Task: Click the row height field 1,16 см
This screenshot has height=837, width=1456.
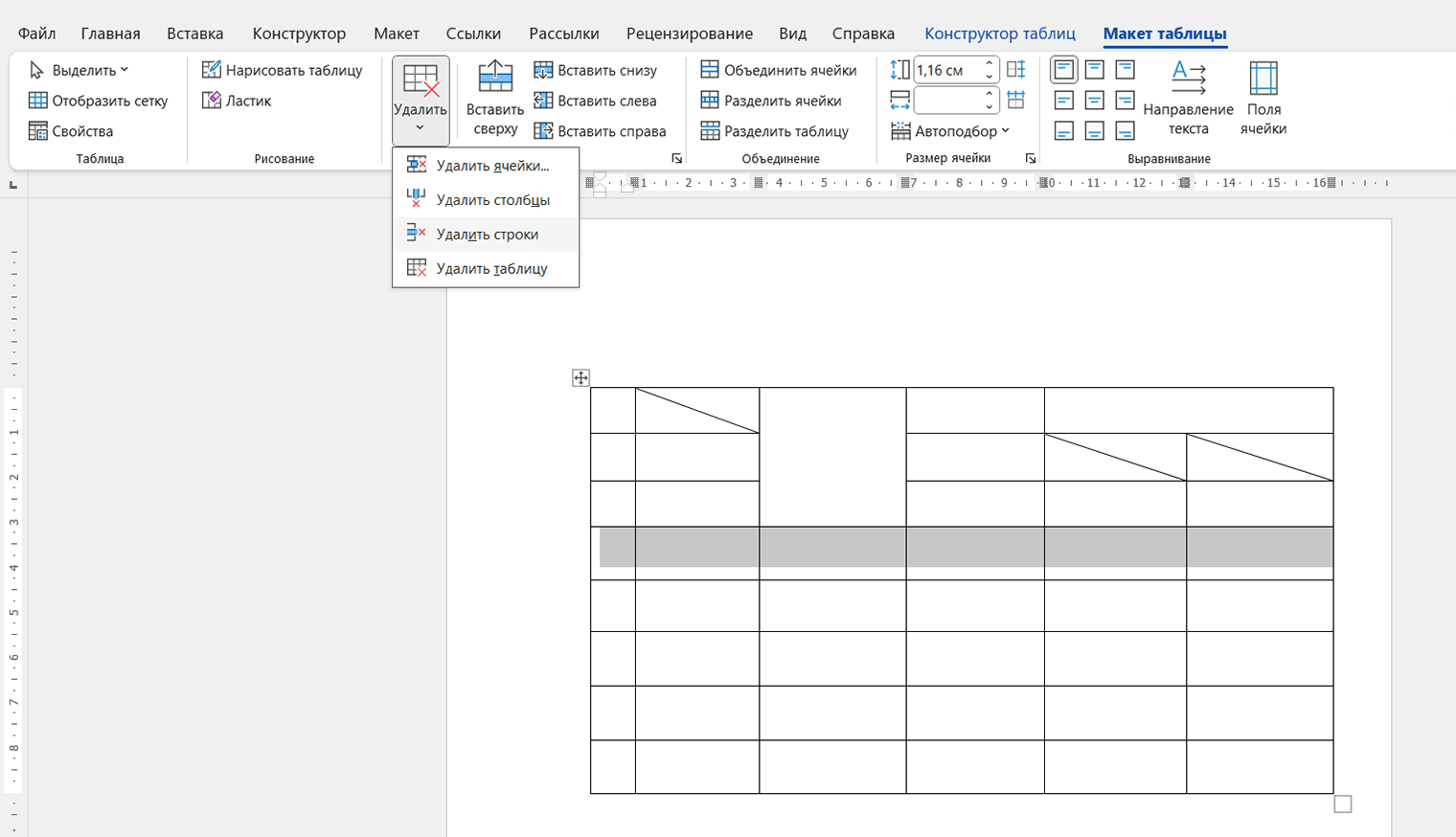Action: coord(947,70)
